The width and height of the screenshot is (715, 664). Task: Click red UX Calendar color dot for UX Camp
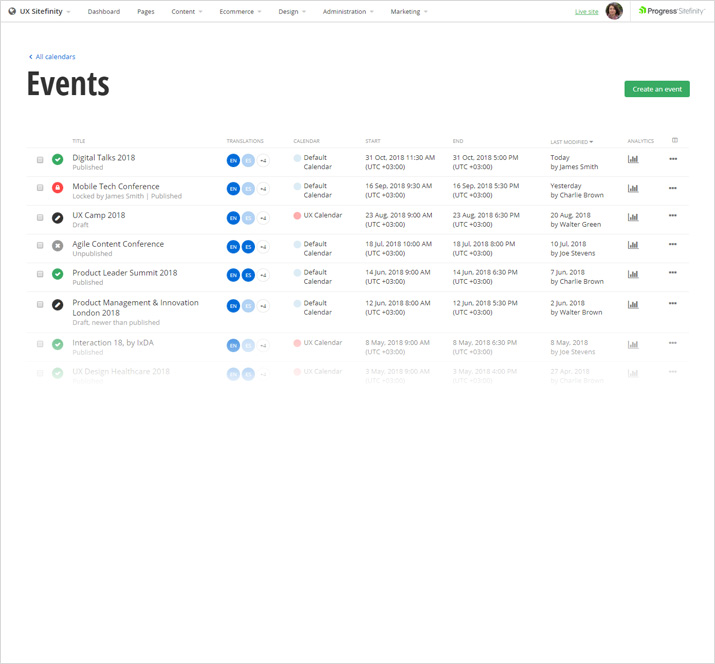[297, 215]
